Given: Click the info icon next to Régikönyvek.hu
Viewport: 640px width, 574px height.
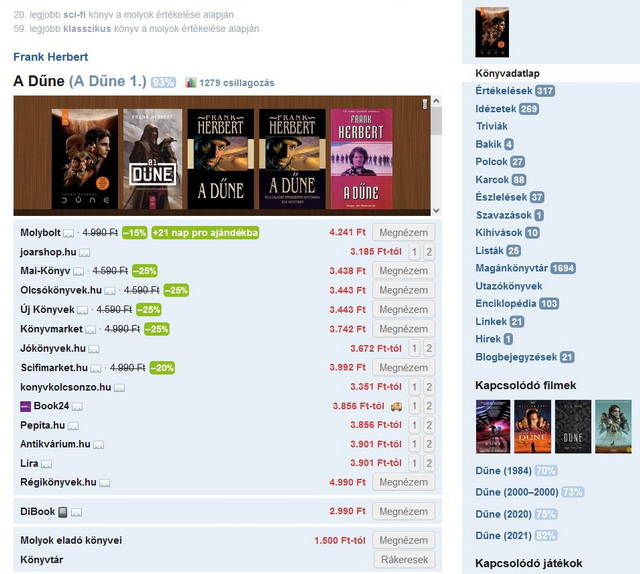Looking at the screenshot, I should point(104,483).
